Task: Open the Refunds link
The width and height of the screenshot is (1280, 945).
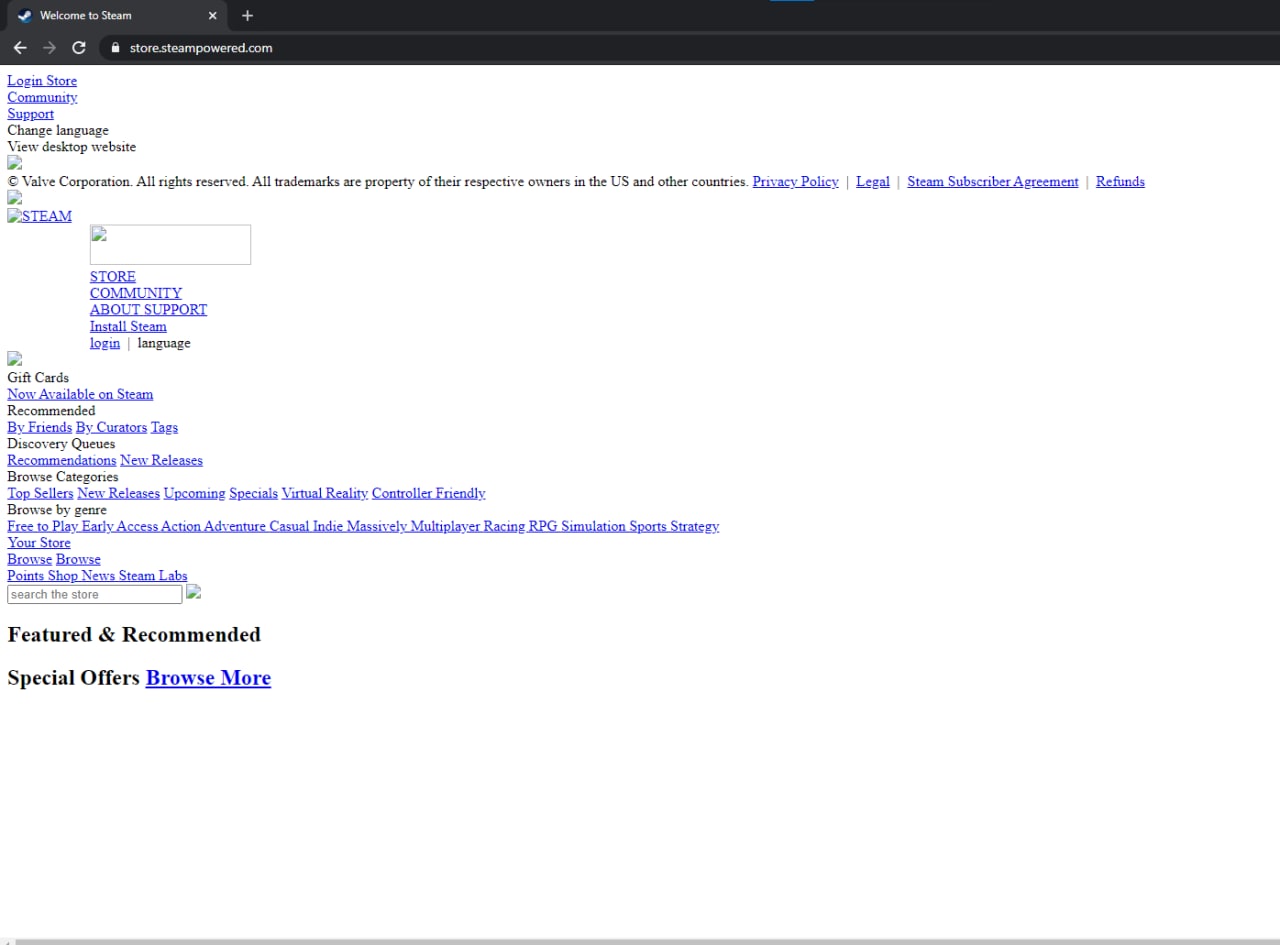Action: (1120, 181)
